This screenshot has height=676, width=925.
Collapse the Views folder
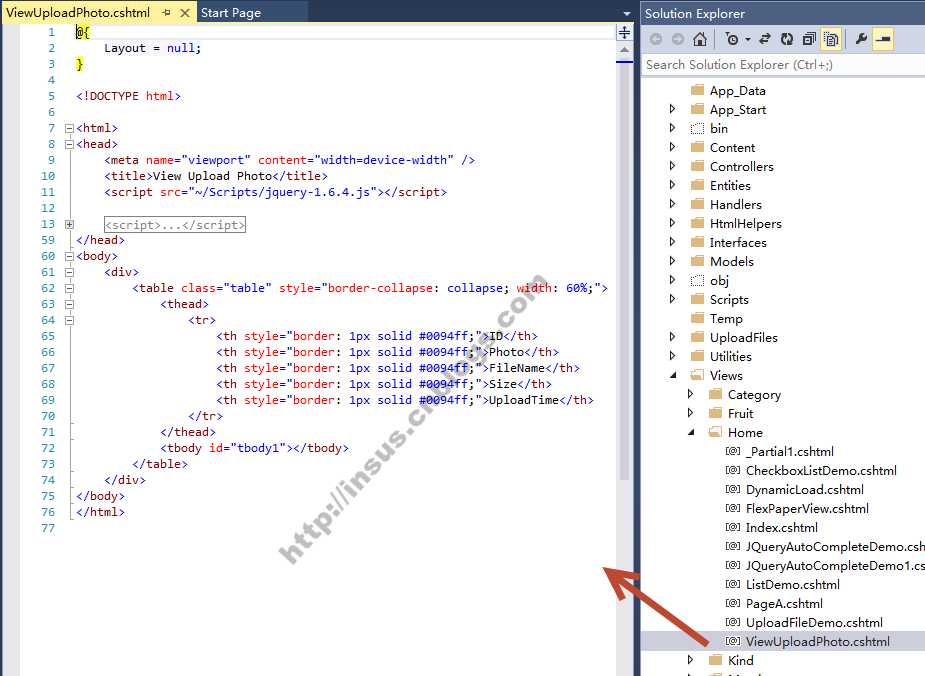[673, 375]
